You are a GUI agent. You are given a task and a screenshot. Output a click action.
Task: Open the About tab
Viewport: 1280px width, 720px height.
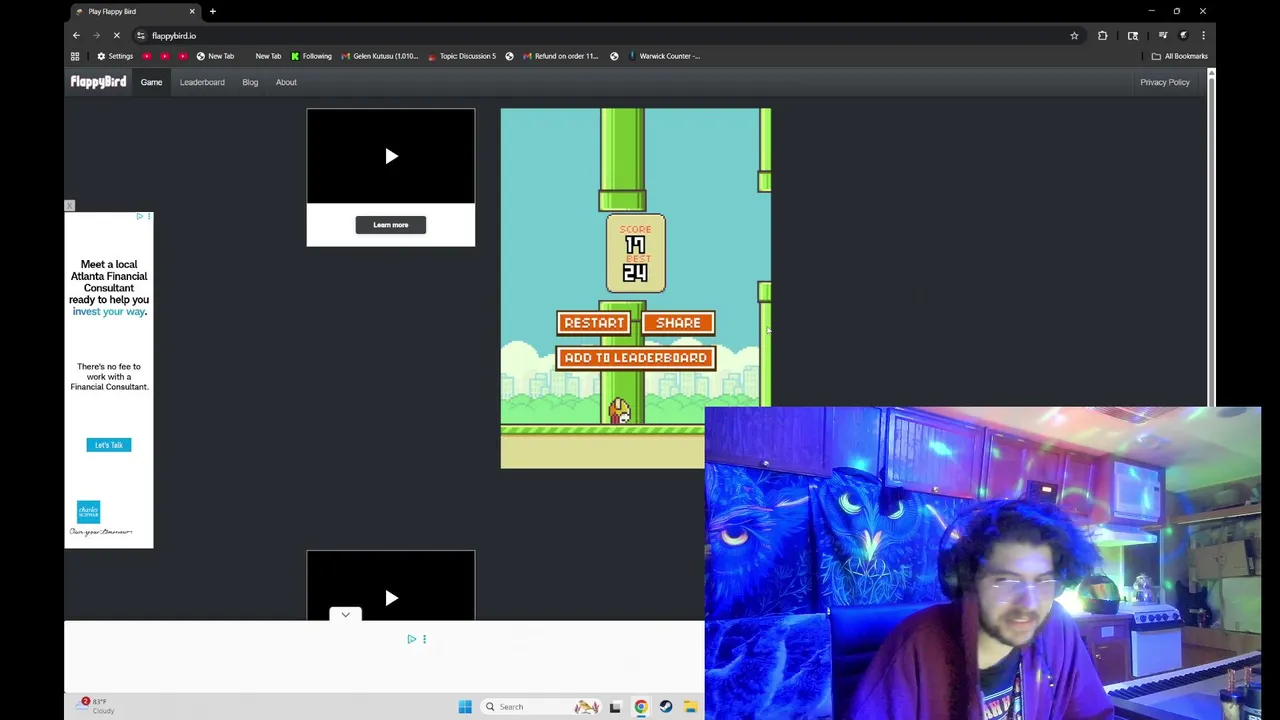point(286,82)
